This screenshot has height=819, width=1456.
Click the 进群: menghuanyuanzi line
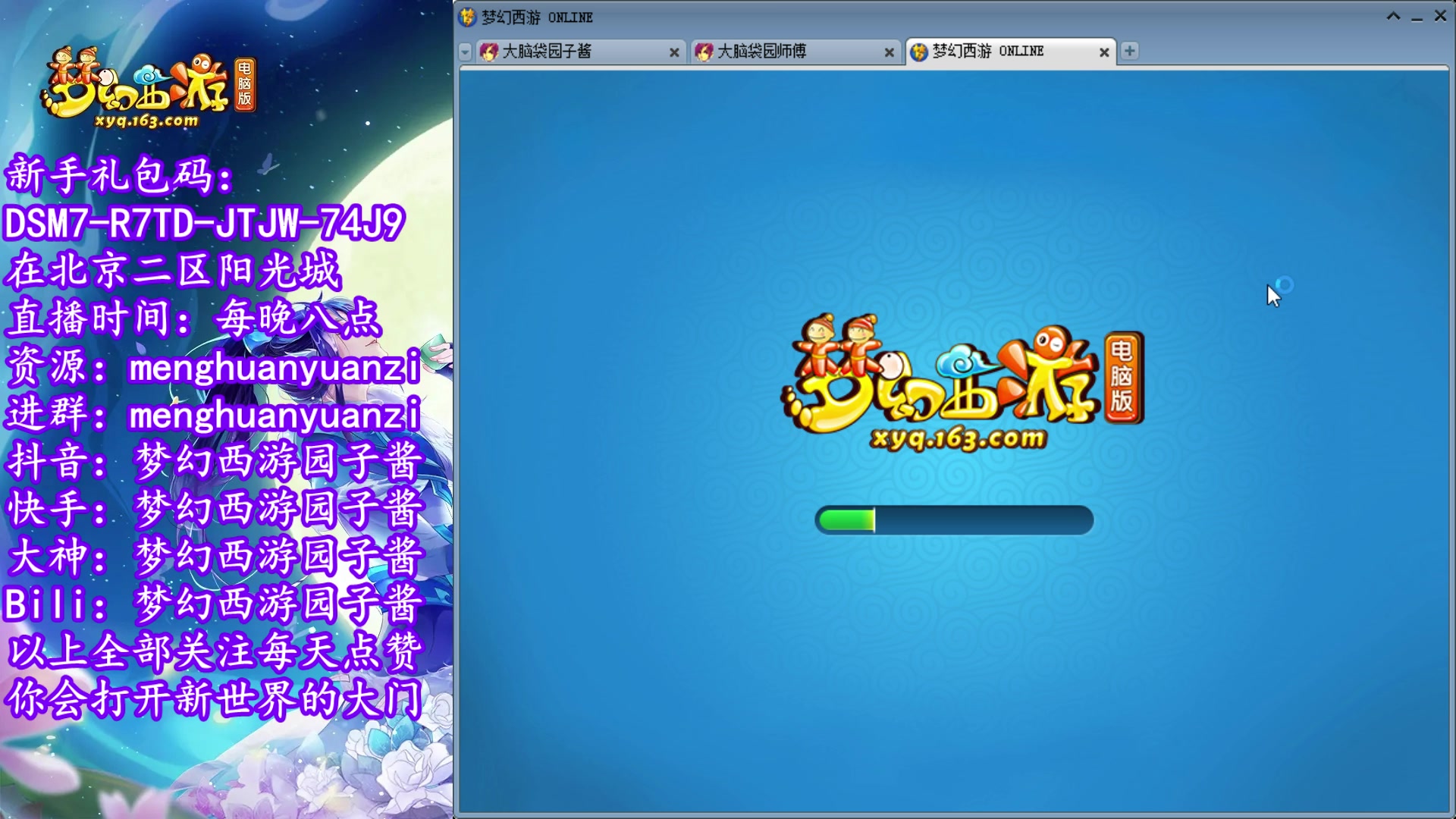(x=213, y=414)
